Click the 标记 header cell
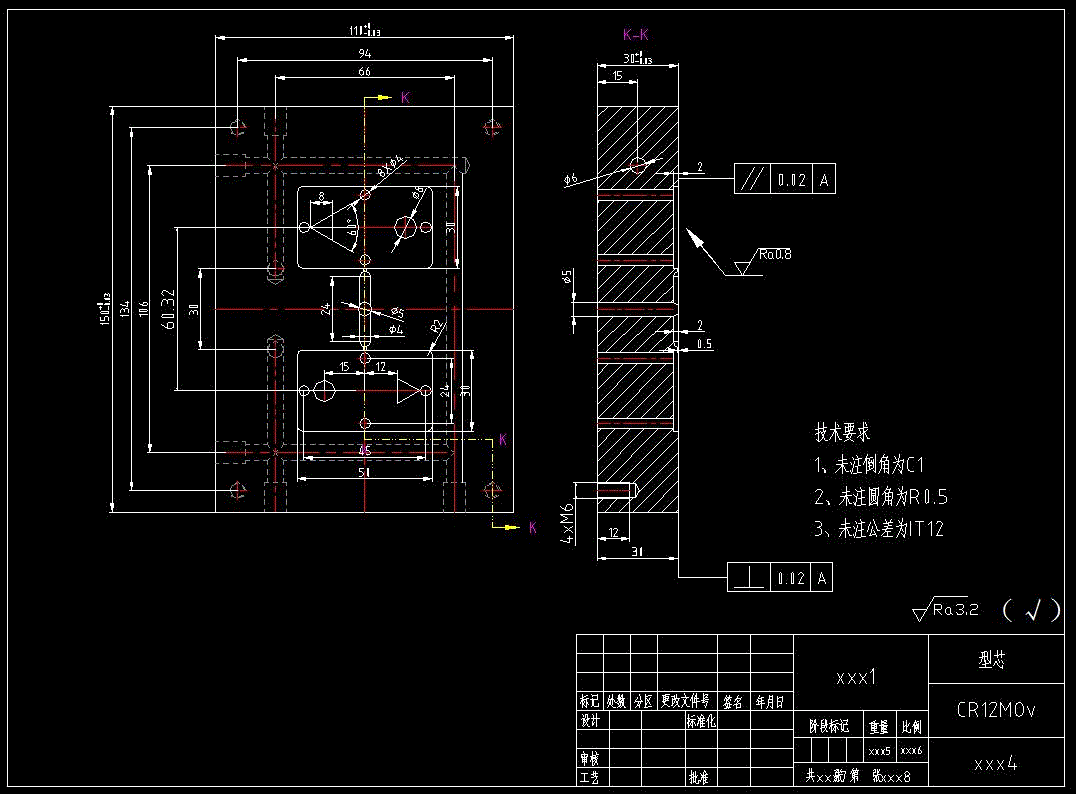The width and height of the screenshot is (1076, 794). coord(589,701)
